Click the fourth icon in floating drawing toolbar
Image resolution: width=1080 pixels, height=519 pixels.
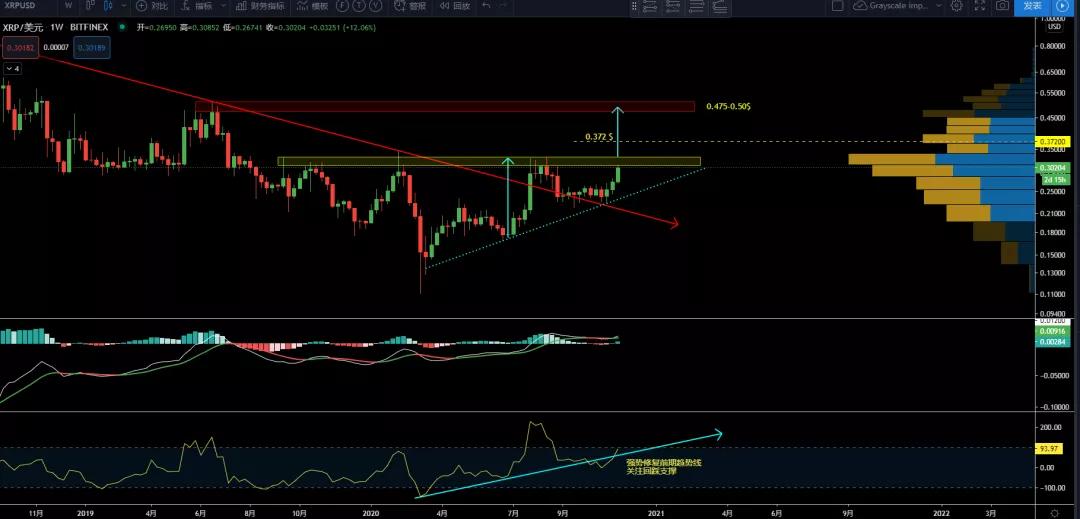click(x=720, y=6)
